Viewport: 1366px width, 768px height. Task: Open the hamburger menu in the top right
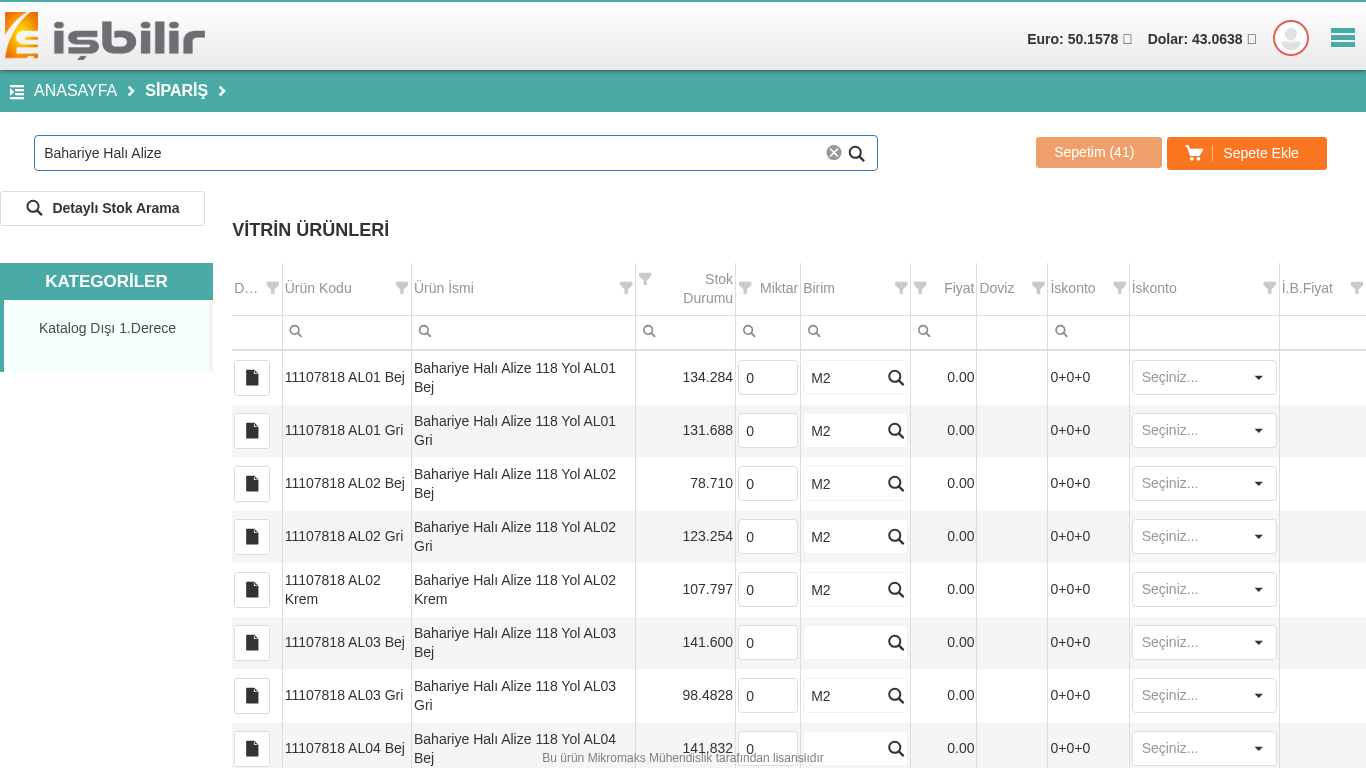[1342, 38]
